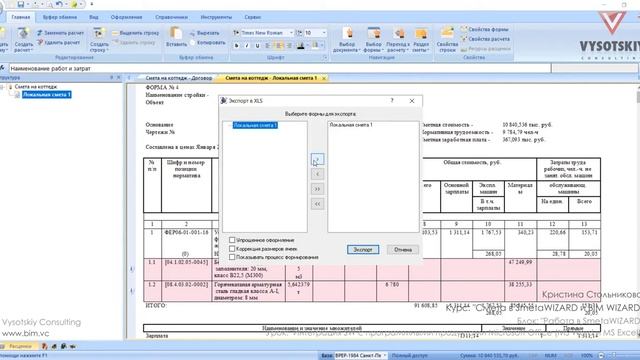
Task: Click the '<<' move-all-left button
Action: [x=317, y=204]
